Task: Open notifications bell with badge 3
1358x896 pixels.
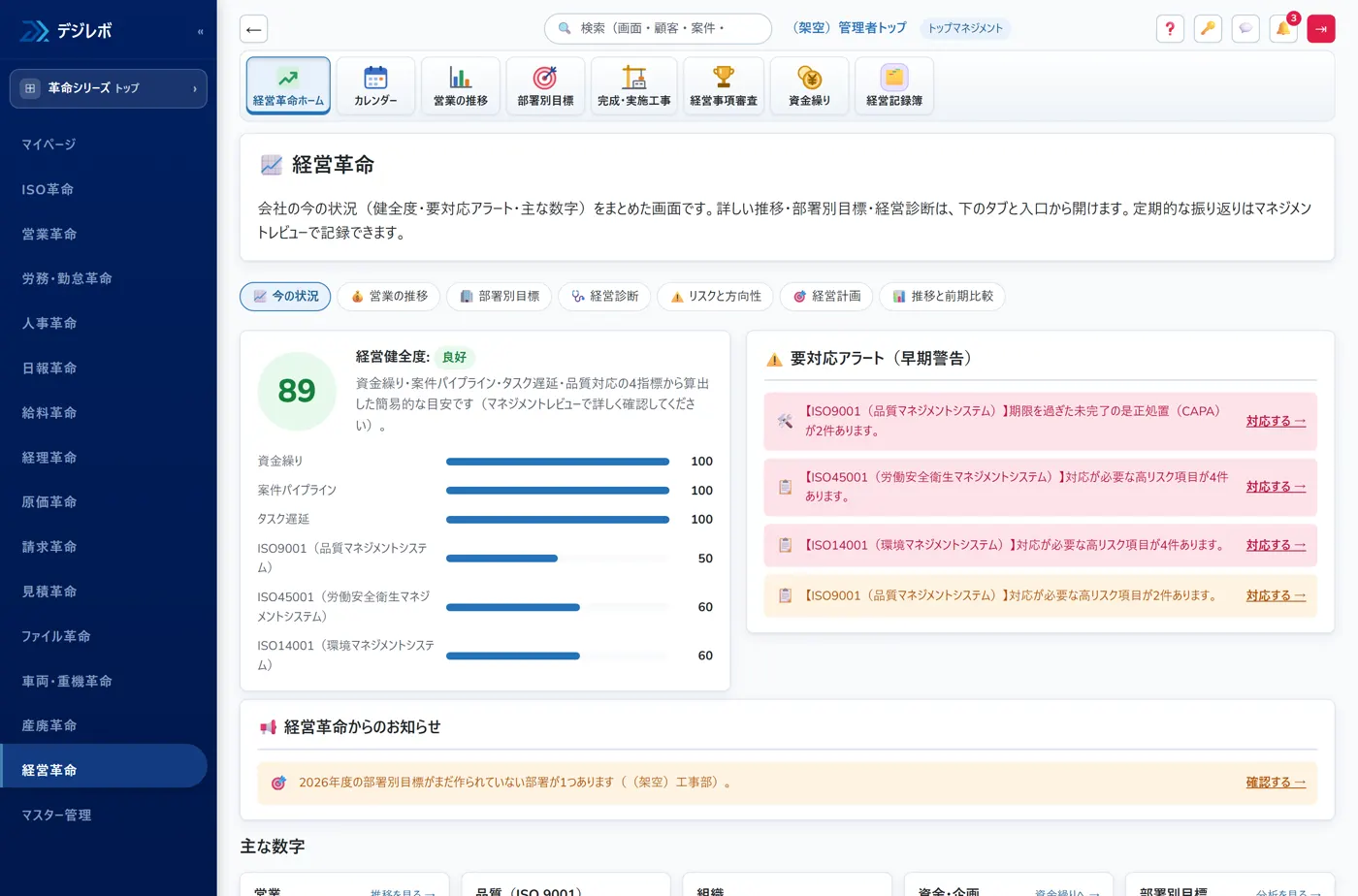Action: [x=1283, y=29]
